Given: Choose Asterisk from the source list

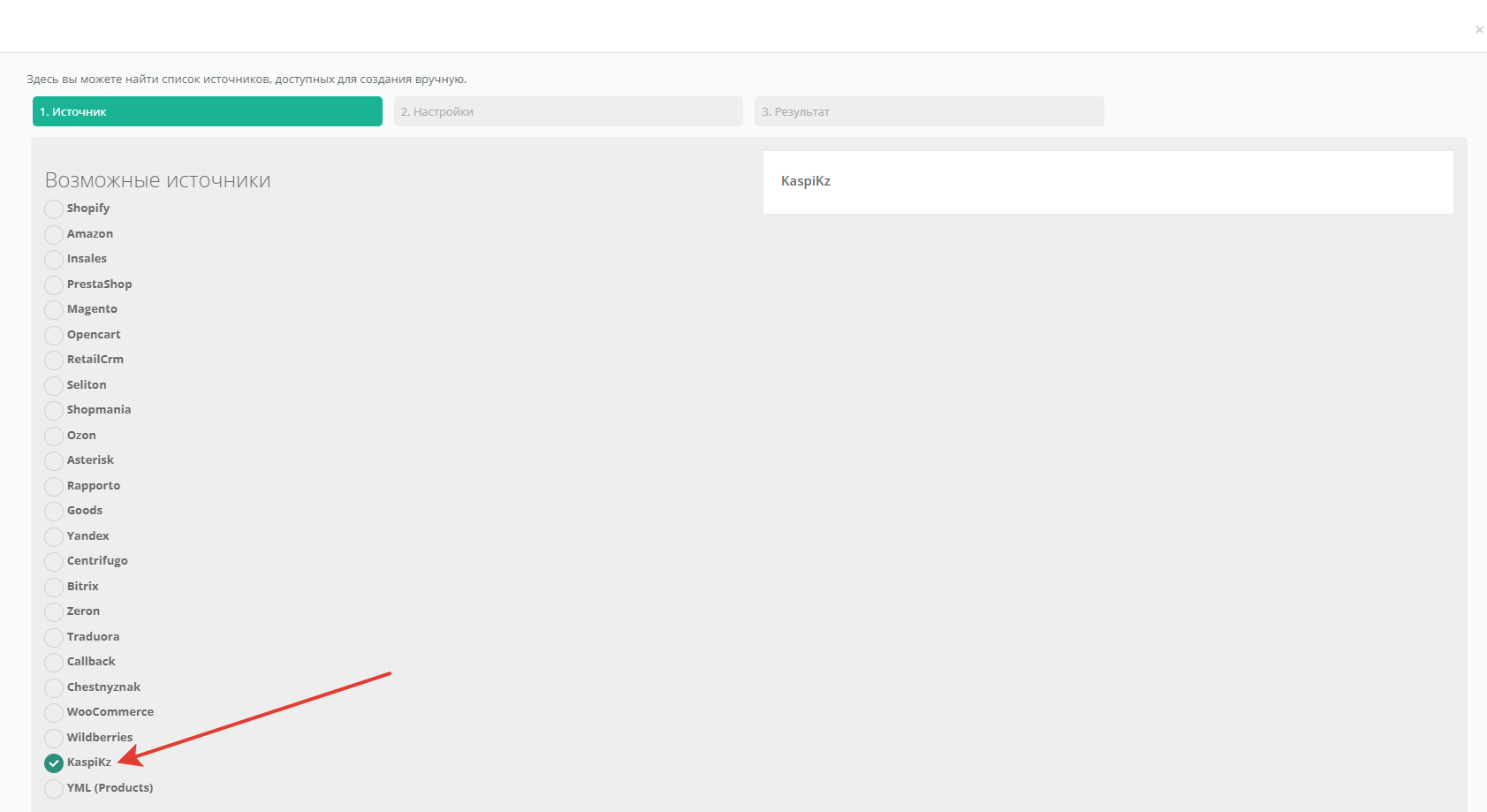Looking at the screenshot, I should pos(54,461).
